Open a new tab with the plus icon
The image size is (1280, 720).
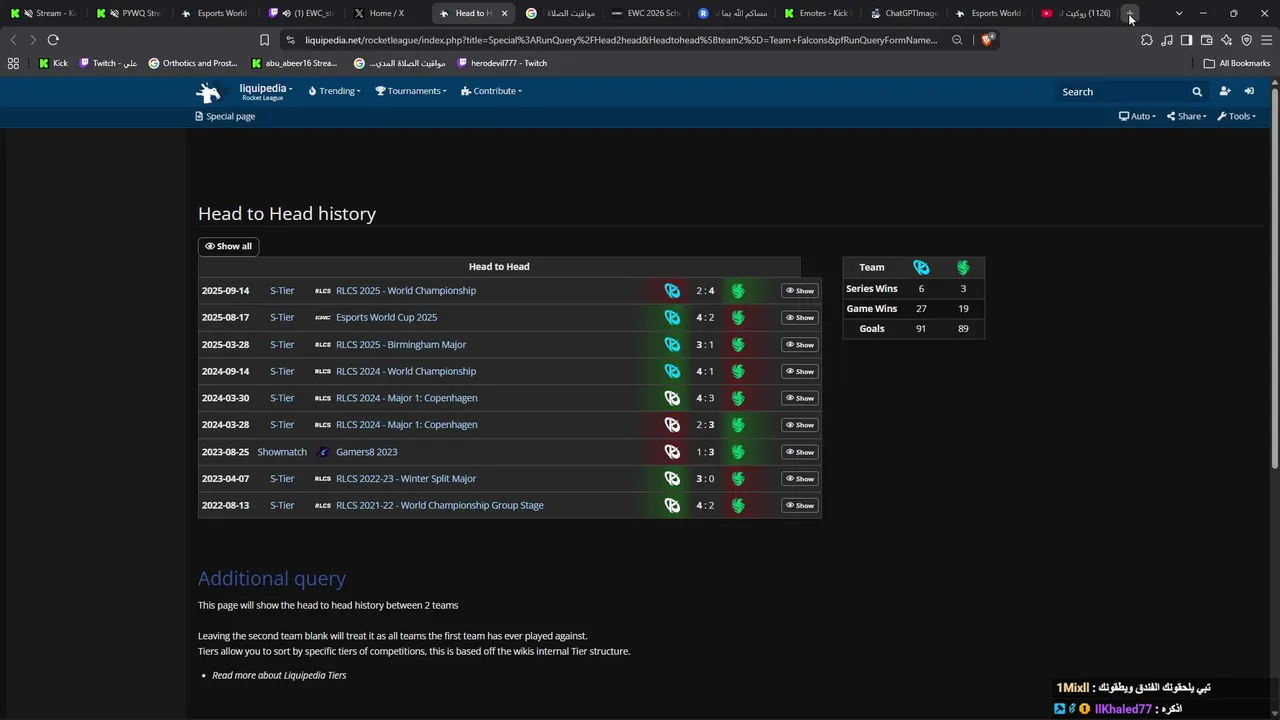coord(1130,13)
